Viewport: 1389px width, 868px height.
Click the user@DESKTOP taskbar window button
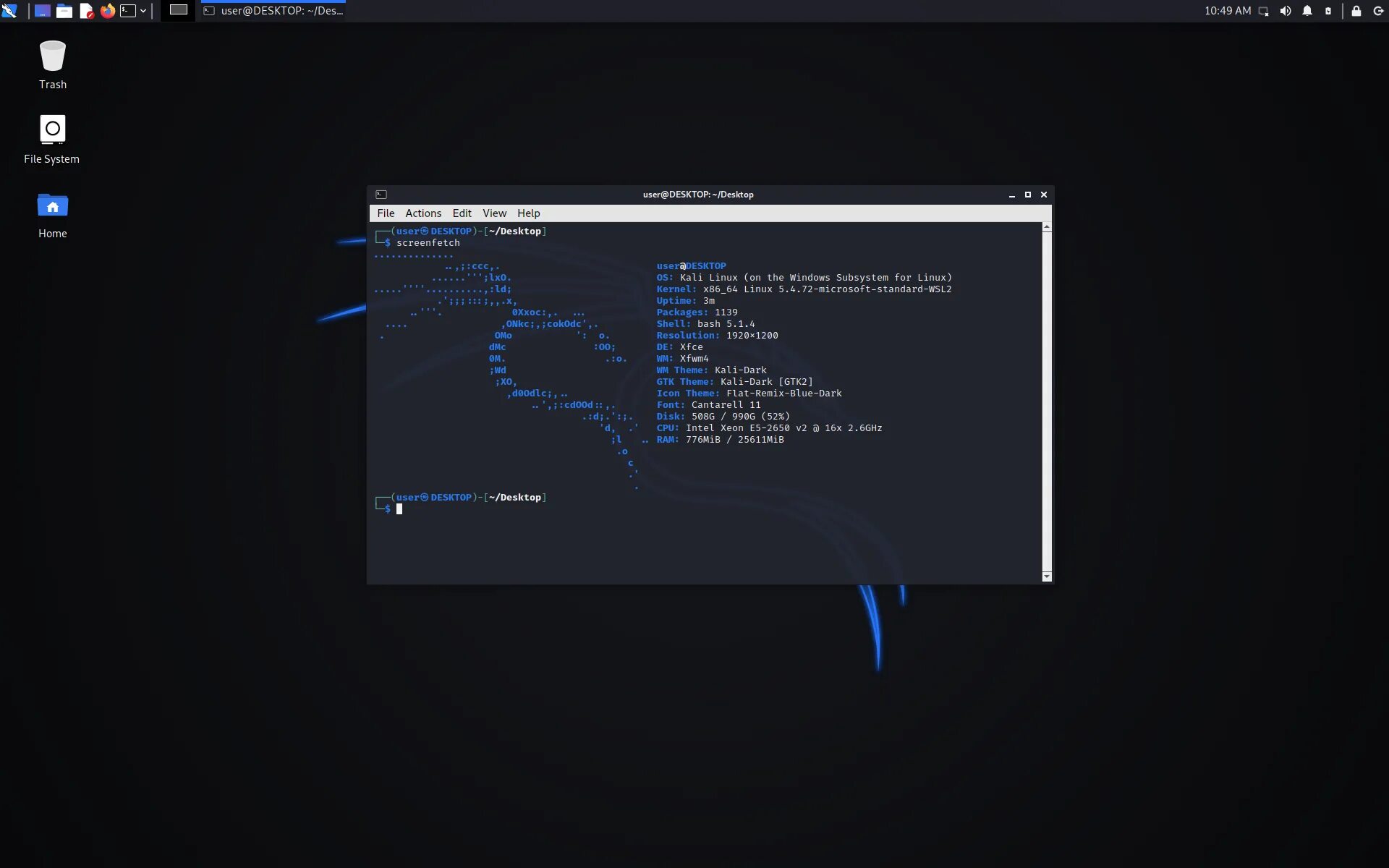273,11
